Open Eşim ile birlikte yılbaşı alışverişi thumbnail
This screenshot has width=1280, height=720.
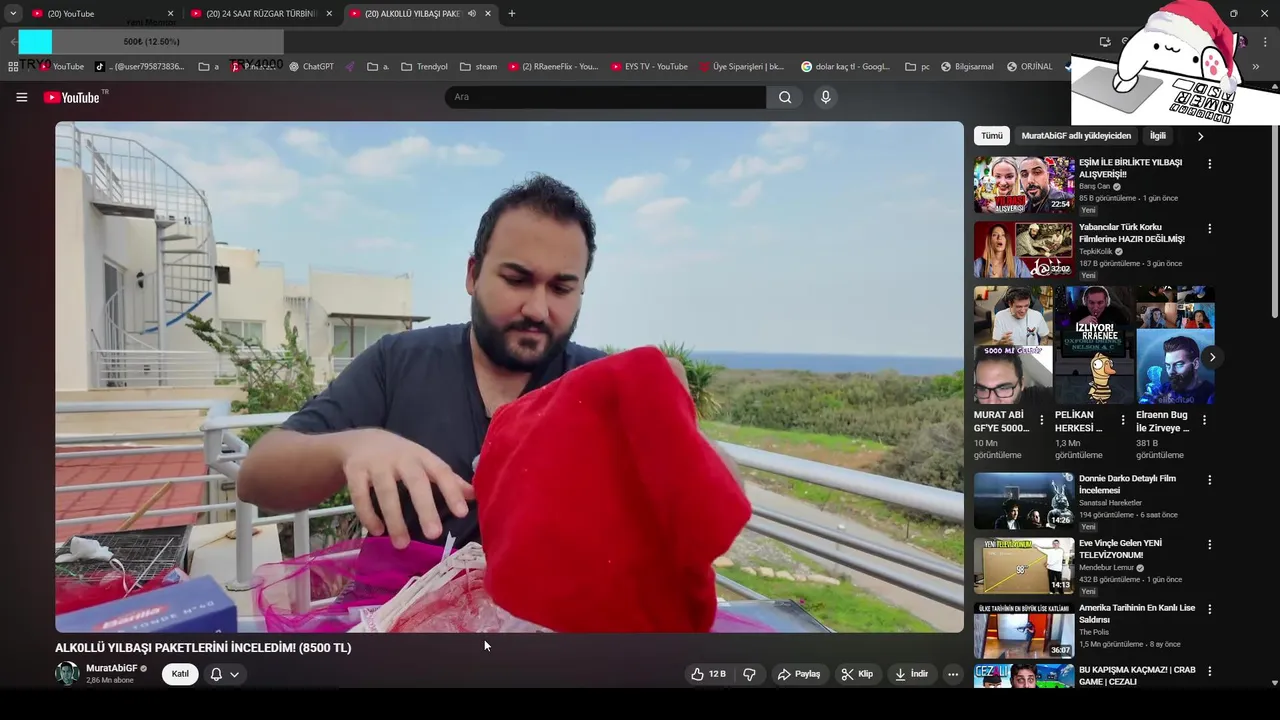(1024, 185)
